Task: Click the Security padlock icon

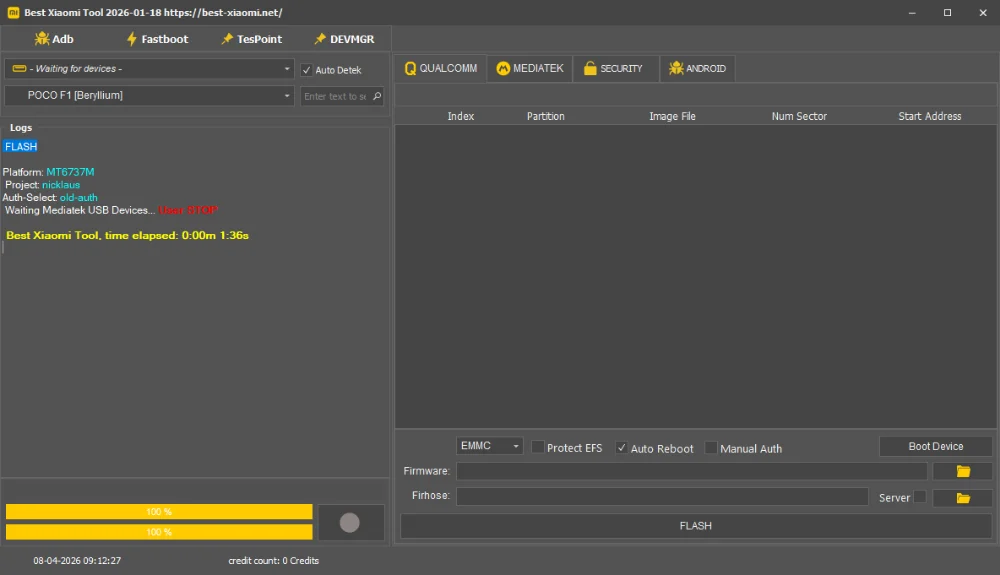Action: [590, 69]
